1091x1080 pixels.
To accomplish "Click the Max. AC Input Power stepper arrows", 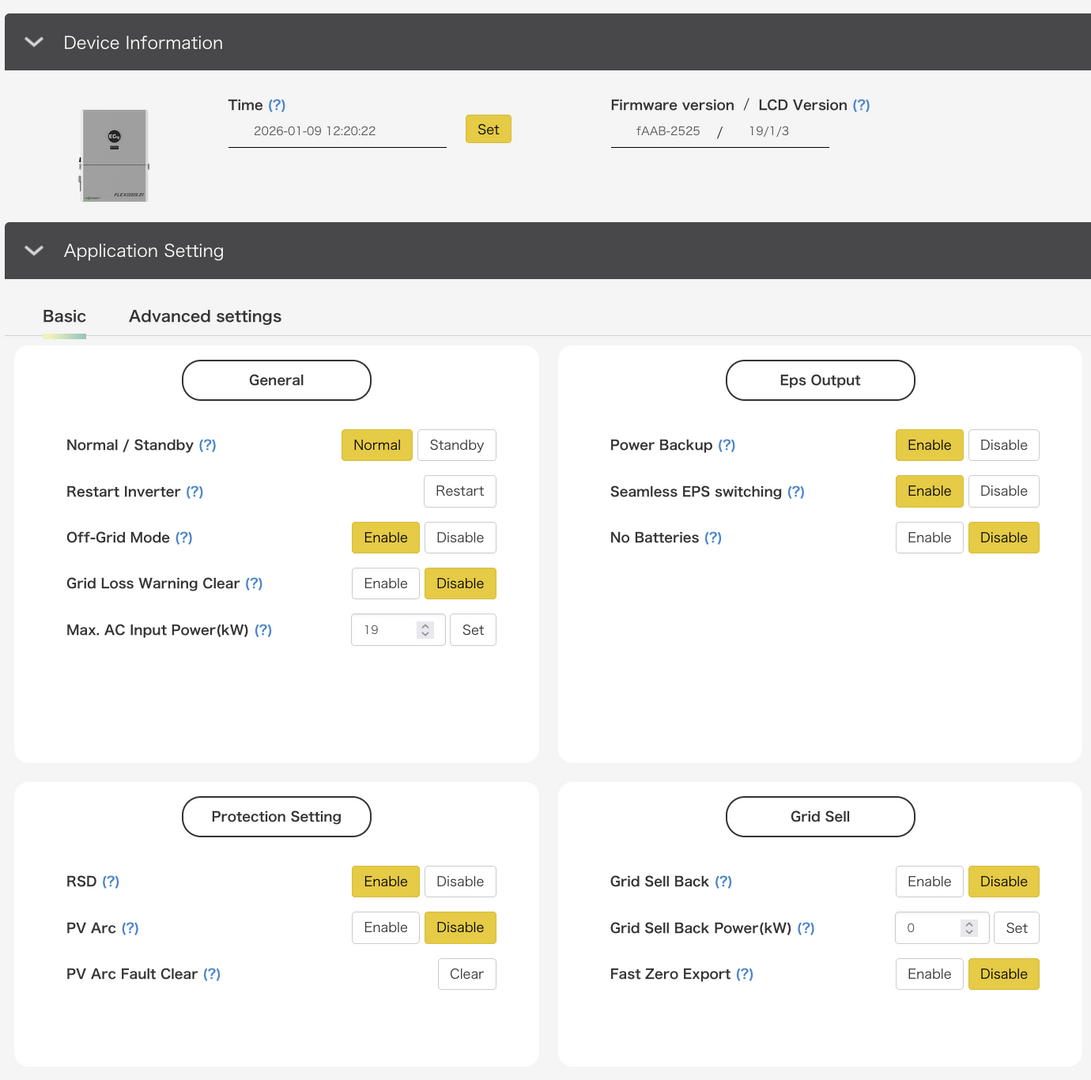I will 425,630.
